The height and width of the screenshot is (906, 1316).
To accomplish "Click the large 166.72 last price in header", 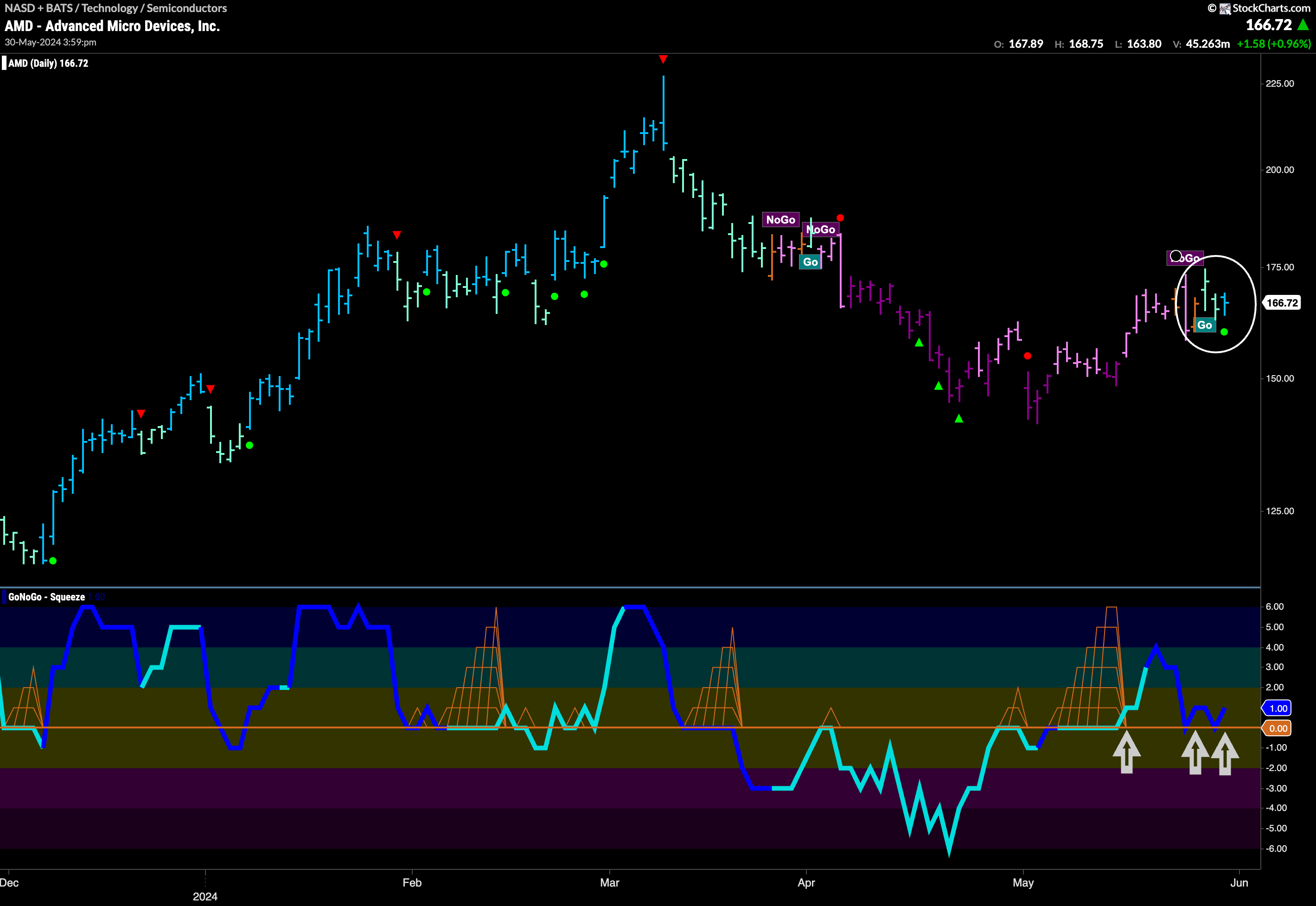I will 1268,25.
